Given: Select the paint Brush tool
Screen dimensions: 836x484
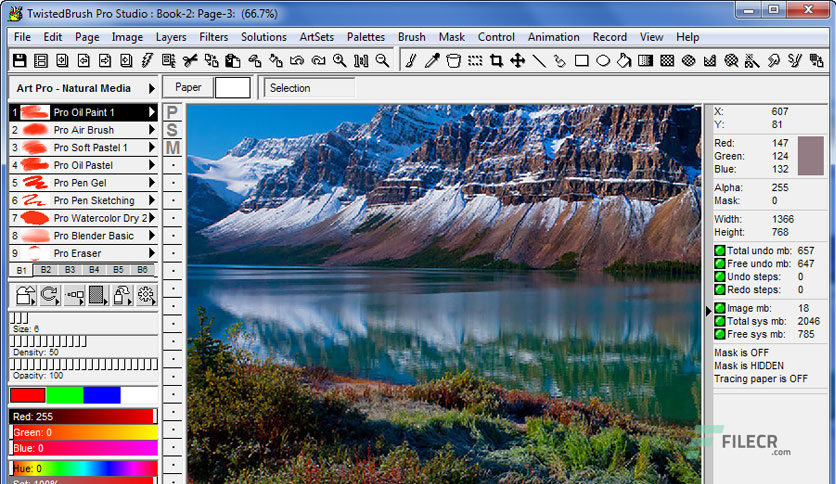Looking at the screenshot, I should [x=411, y=61].
